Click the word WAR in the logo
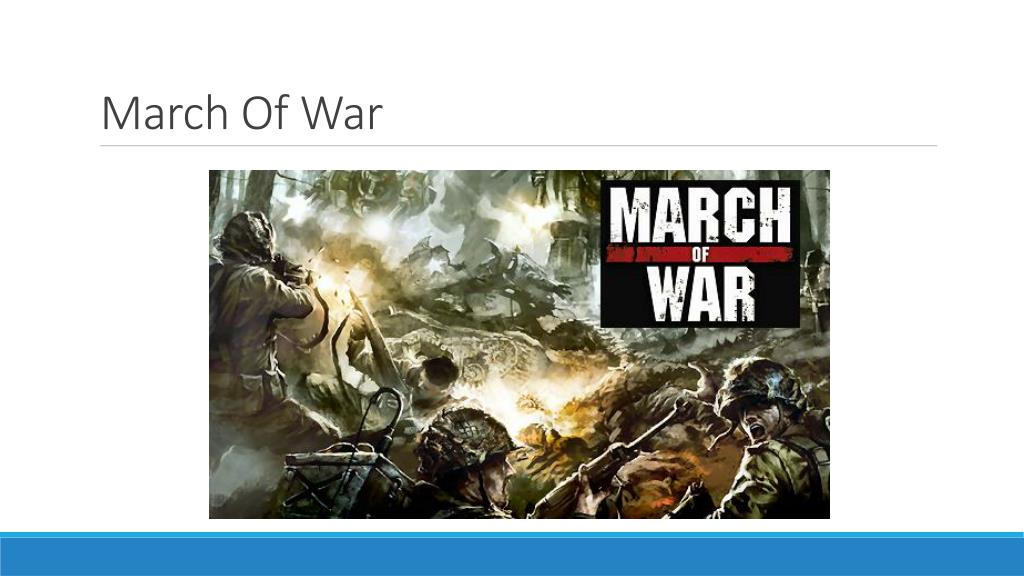Viewport: 1024px width, 576px height. pyautogui.click(x=702, y=294)
